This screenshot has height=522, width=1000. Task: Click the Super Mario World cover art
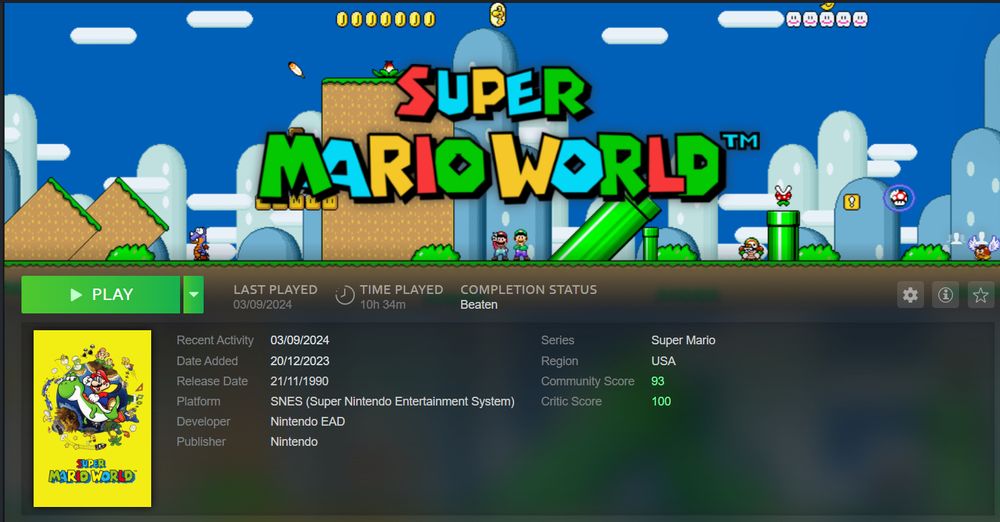point(92,419)
